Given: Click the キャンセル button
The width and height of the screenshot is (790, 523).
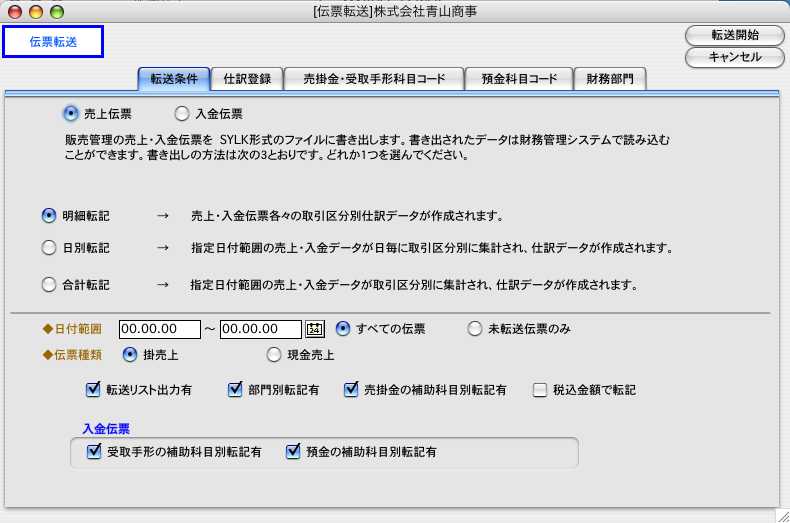Looking at the screenshot, I should click(x=735, y=57).
